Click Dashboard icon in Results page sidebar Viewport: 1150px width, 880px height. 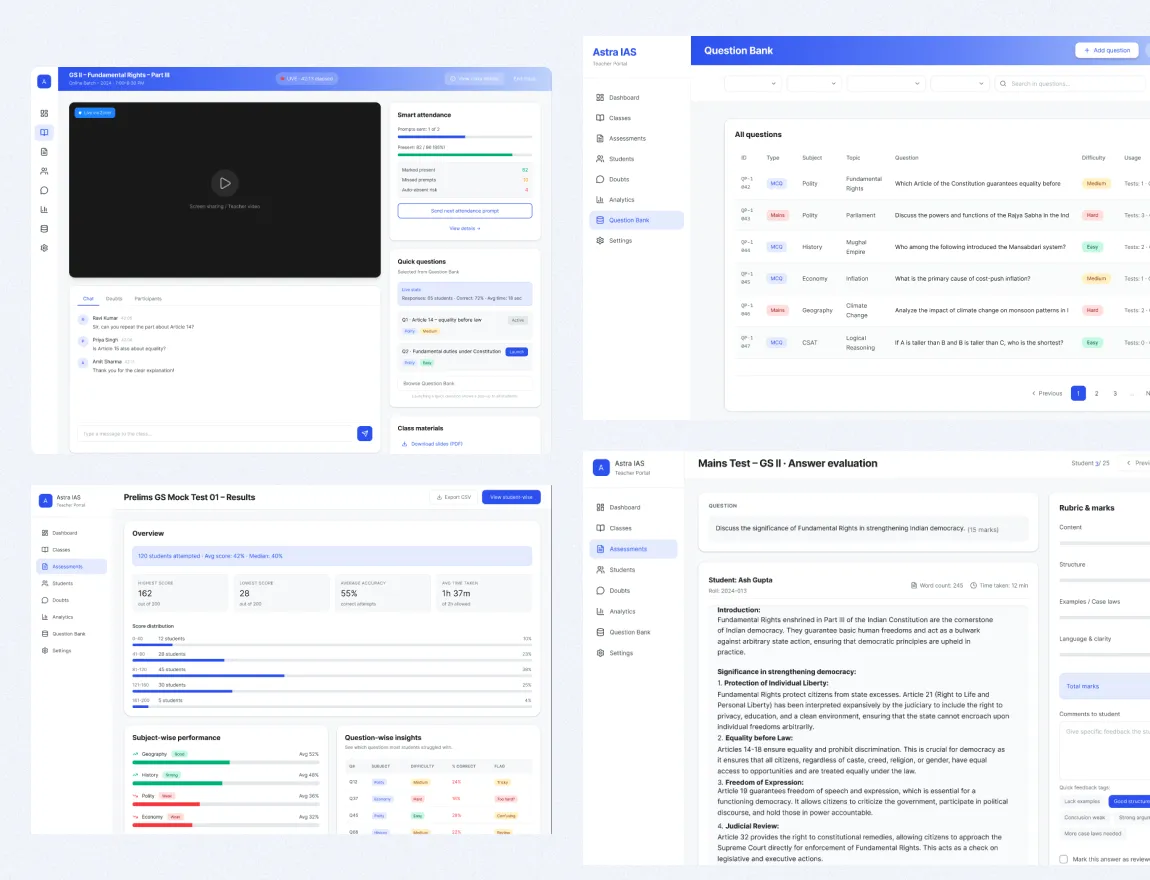45,533
